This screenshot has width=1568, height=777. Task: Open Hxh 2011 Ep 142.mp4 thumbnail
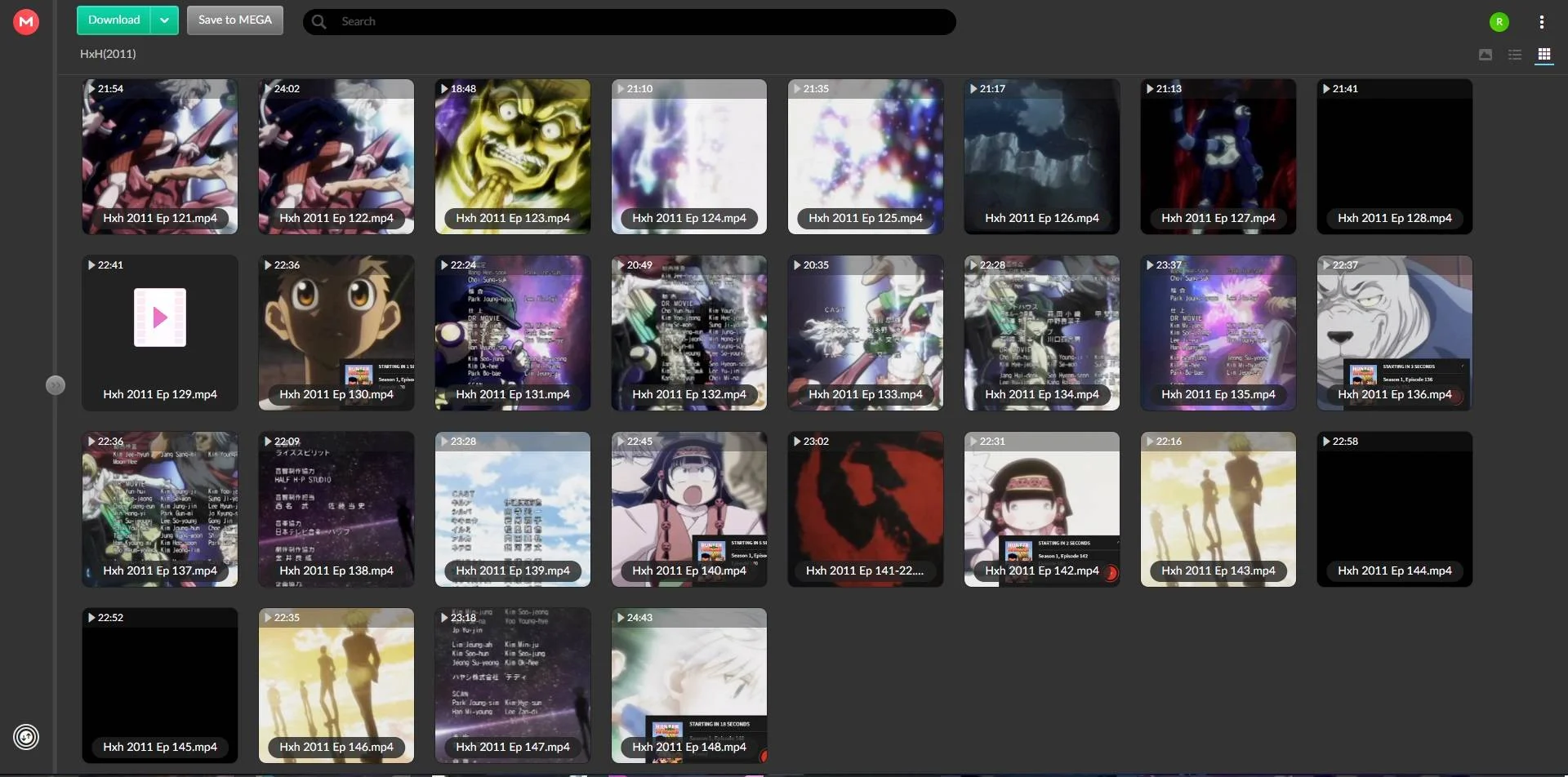click(x=1042, y=509)
